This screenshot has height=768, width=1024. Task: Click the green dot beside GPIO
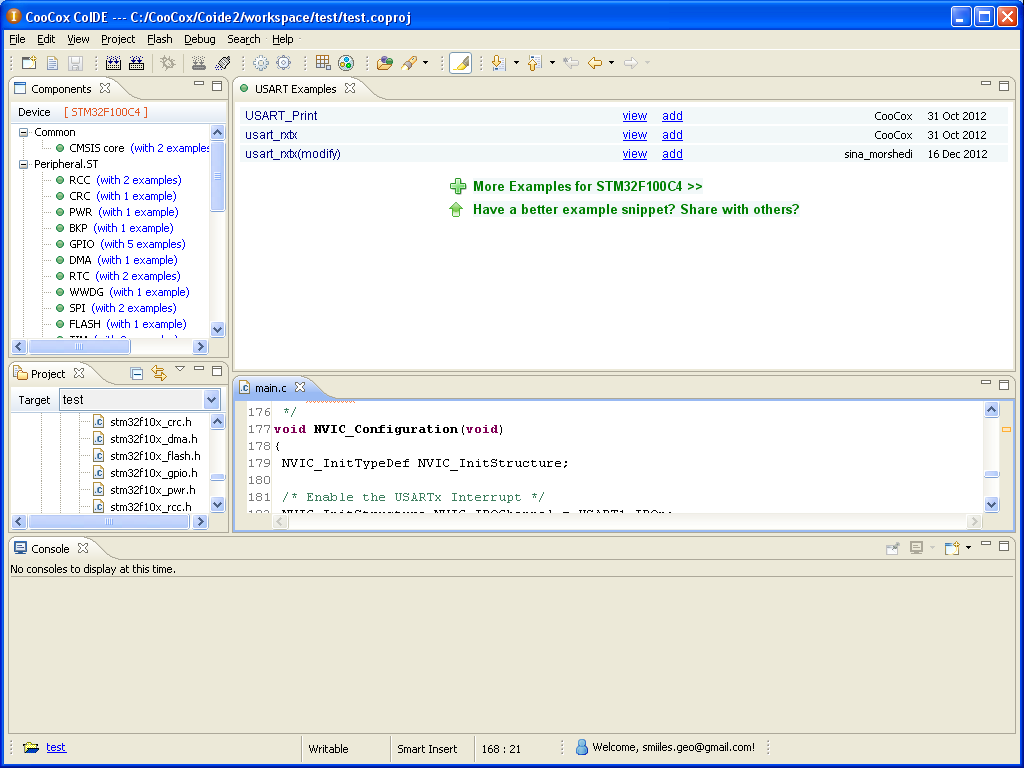click(x=60, y=244)
